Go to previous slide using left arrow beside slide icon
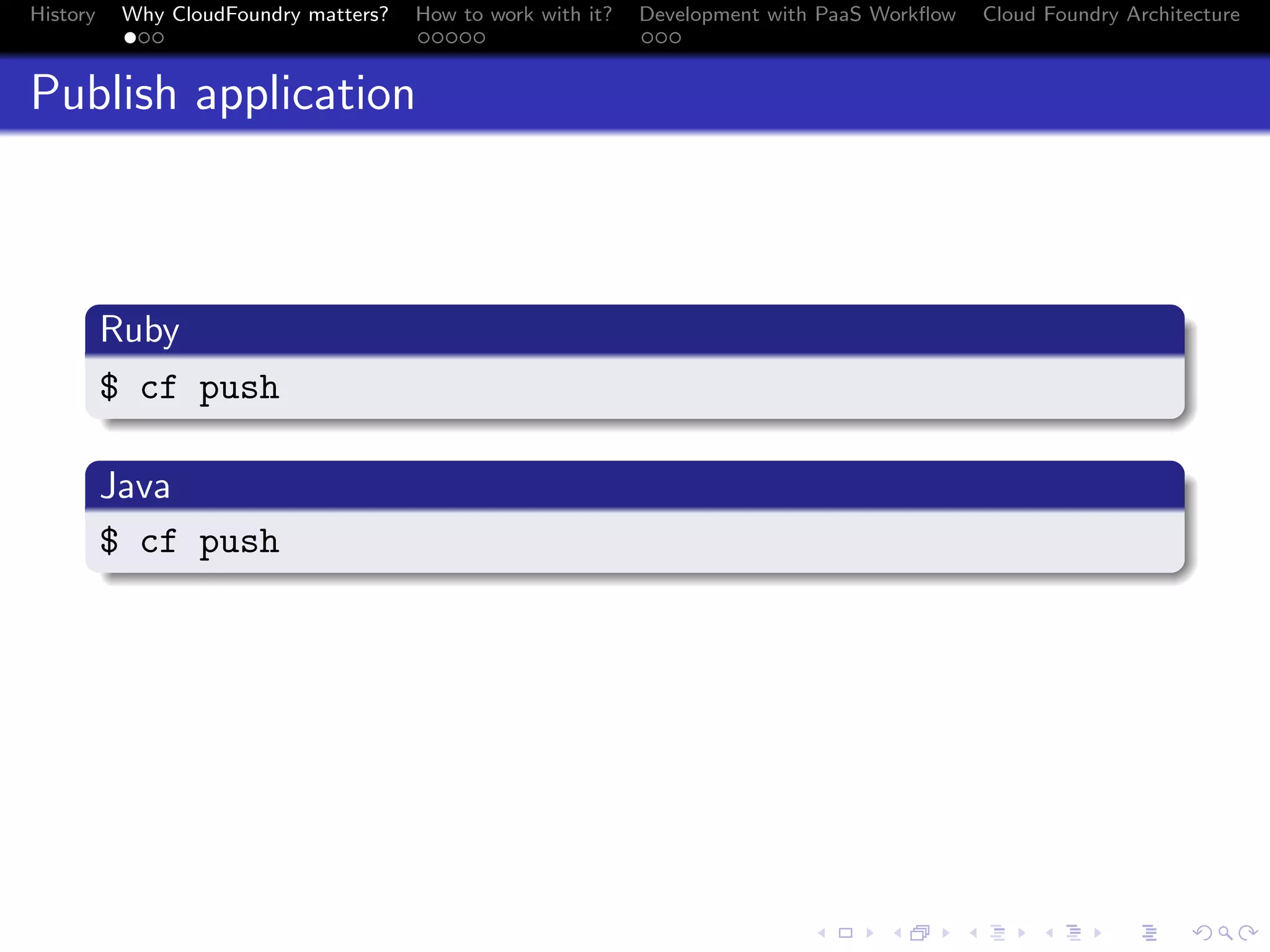1270x952 pixels. [x=822, y=933]
